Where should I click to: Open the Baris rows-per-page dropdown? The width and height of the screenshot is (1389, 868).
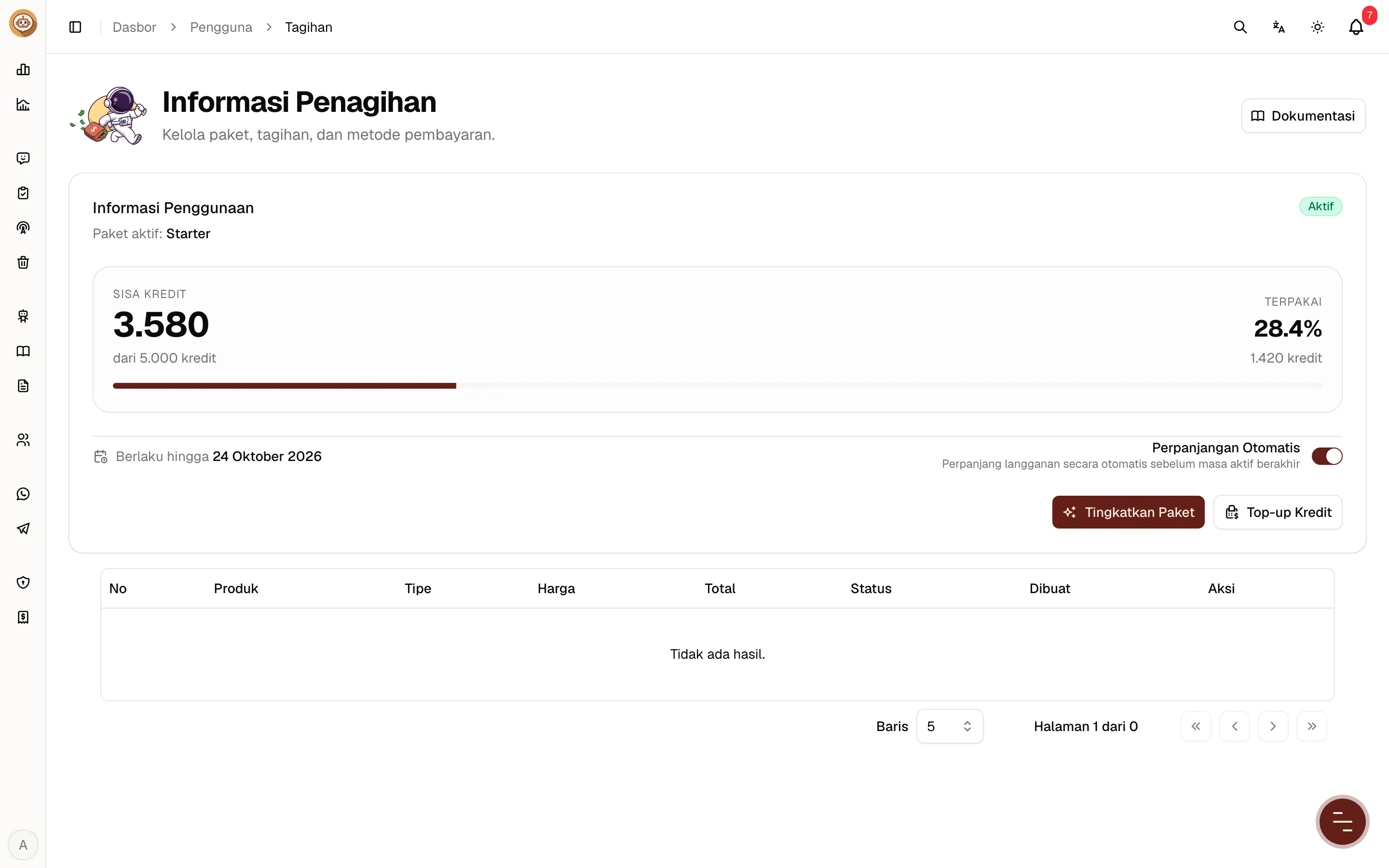949,726
